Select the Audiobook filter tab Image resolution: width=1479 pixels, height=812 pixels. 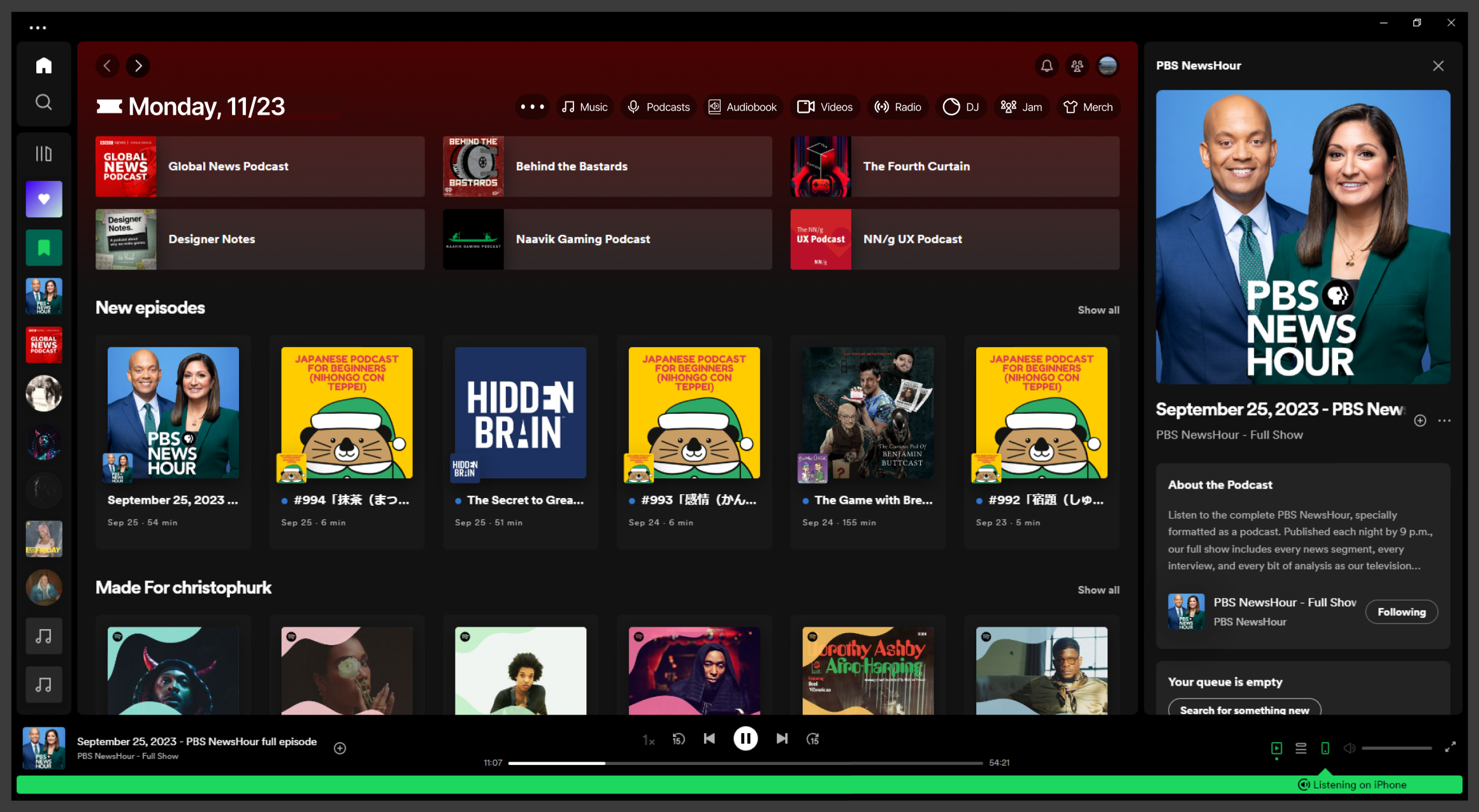click(x=743, y=107)
